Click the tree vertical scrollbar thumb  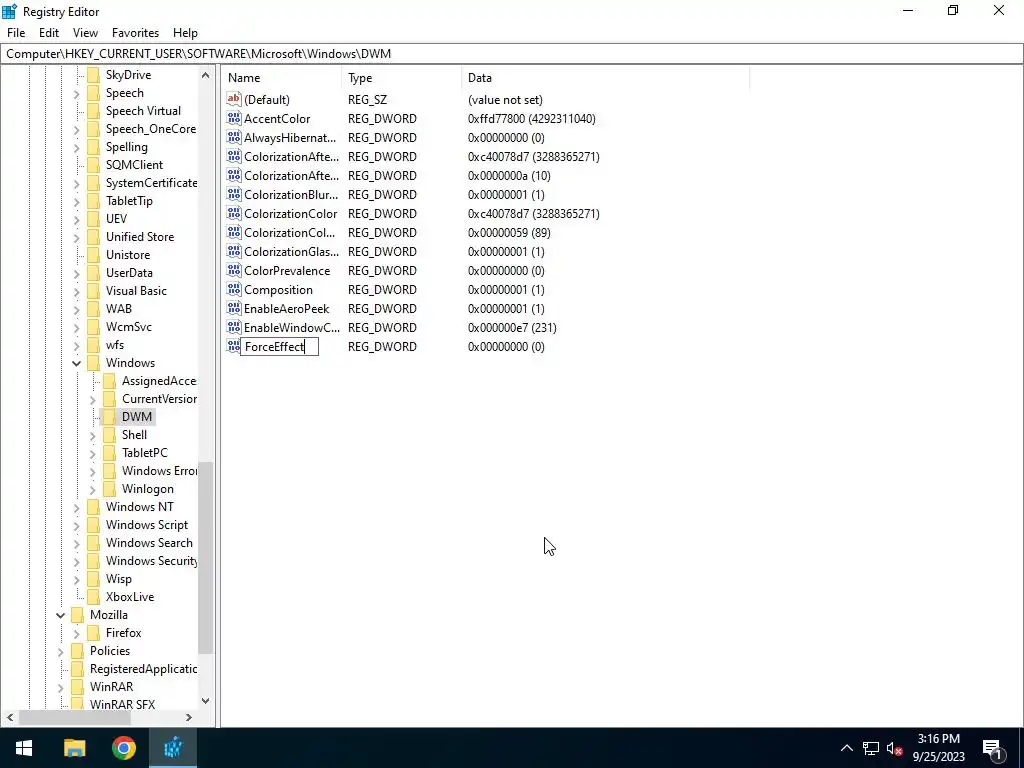pyautogui.click(x=205, y=558)
